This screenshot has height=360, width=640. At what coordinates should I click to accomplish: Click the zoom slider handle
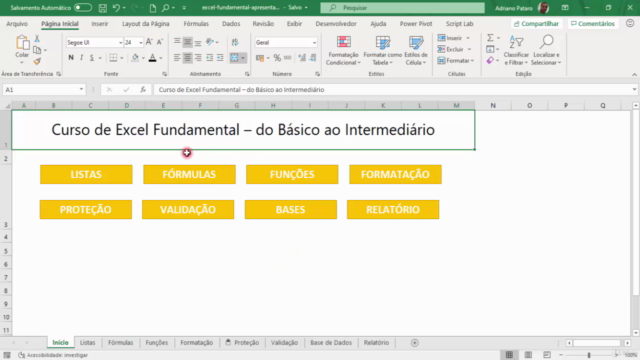click(589, 355)
